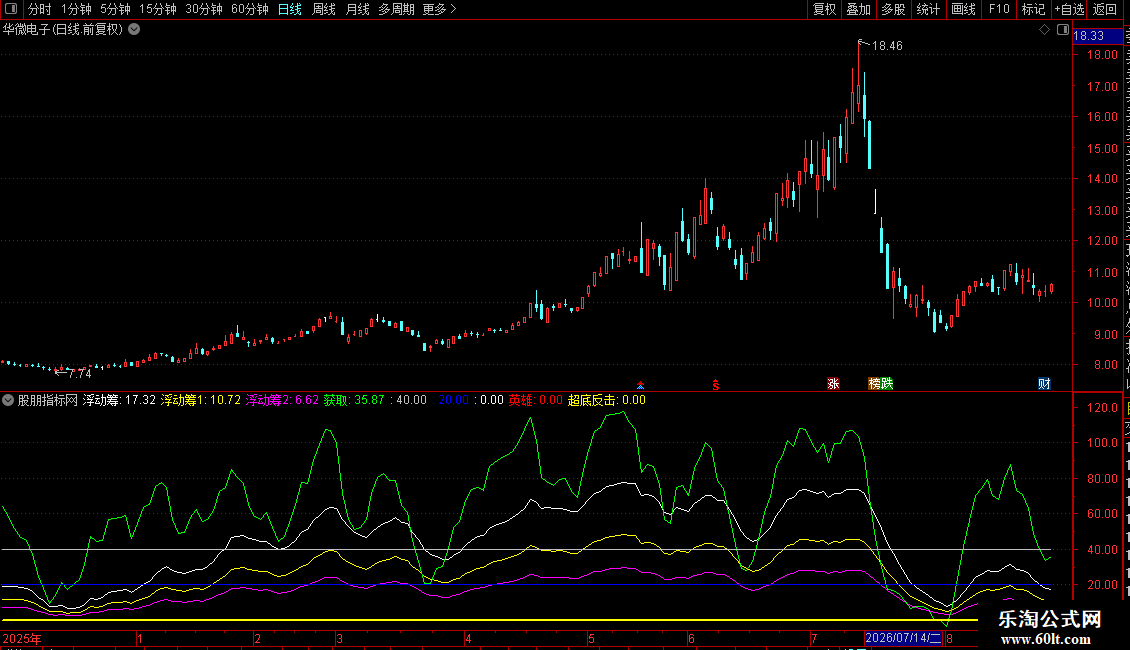Click the red S event marker

[x=716, y=385]
